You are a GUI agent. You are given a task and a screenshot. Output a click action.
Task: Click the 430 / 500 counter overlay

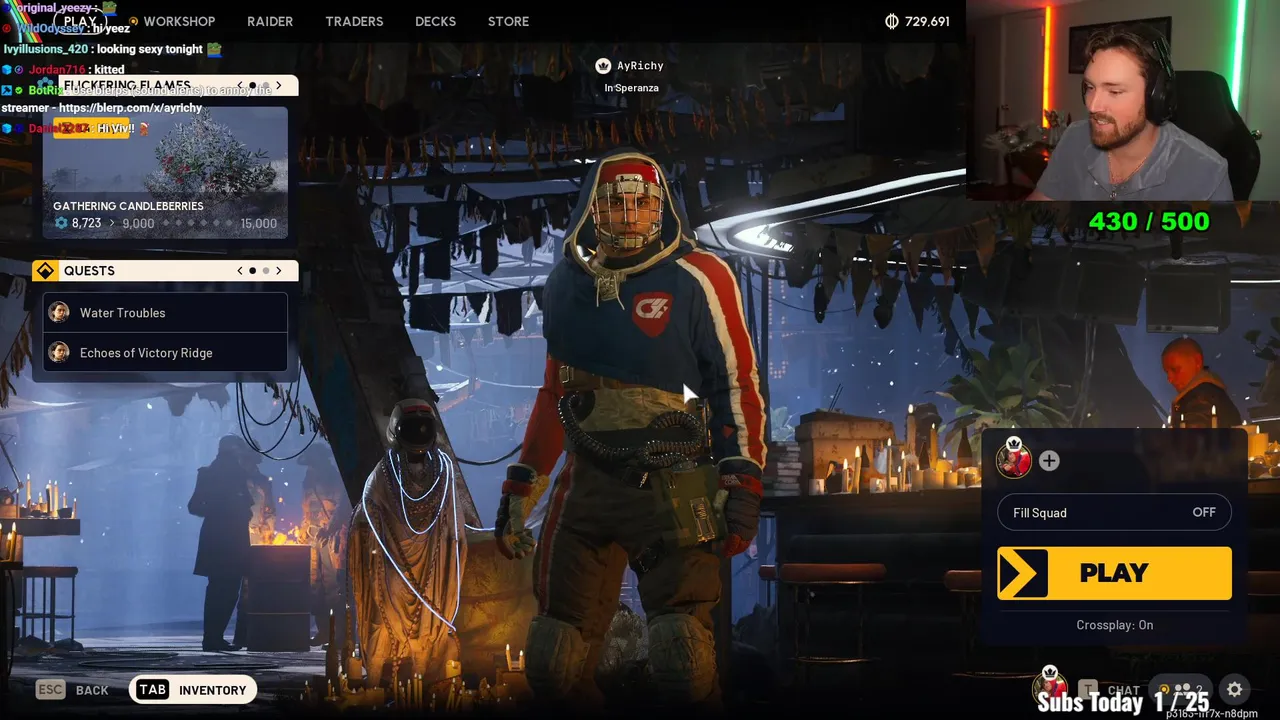tap(1149, 221)
